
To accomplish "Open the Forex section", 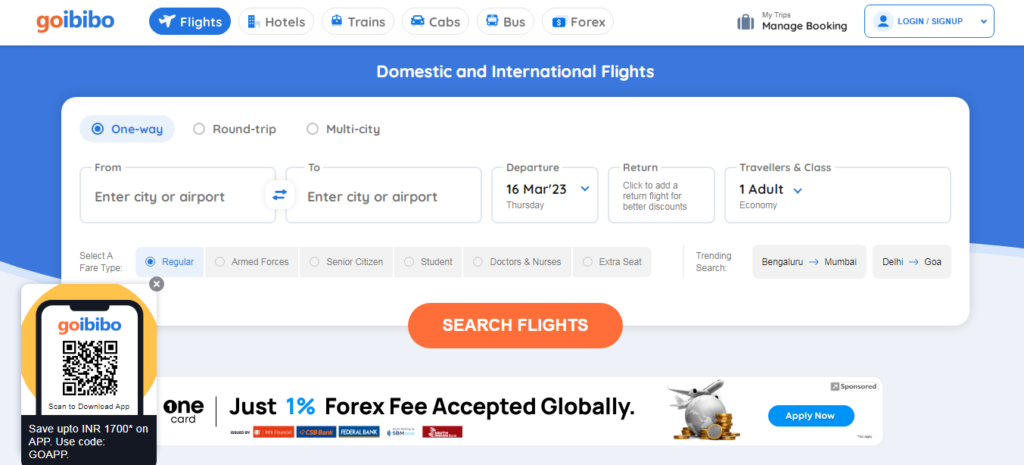I will (x=578, y=21).
